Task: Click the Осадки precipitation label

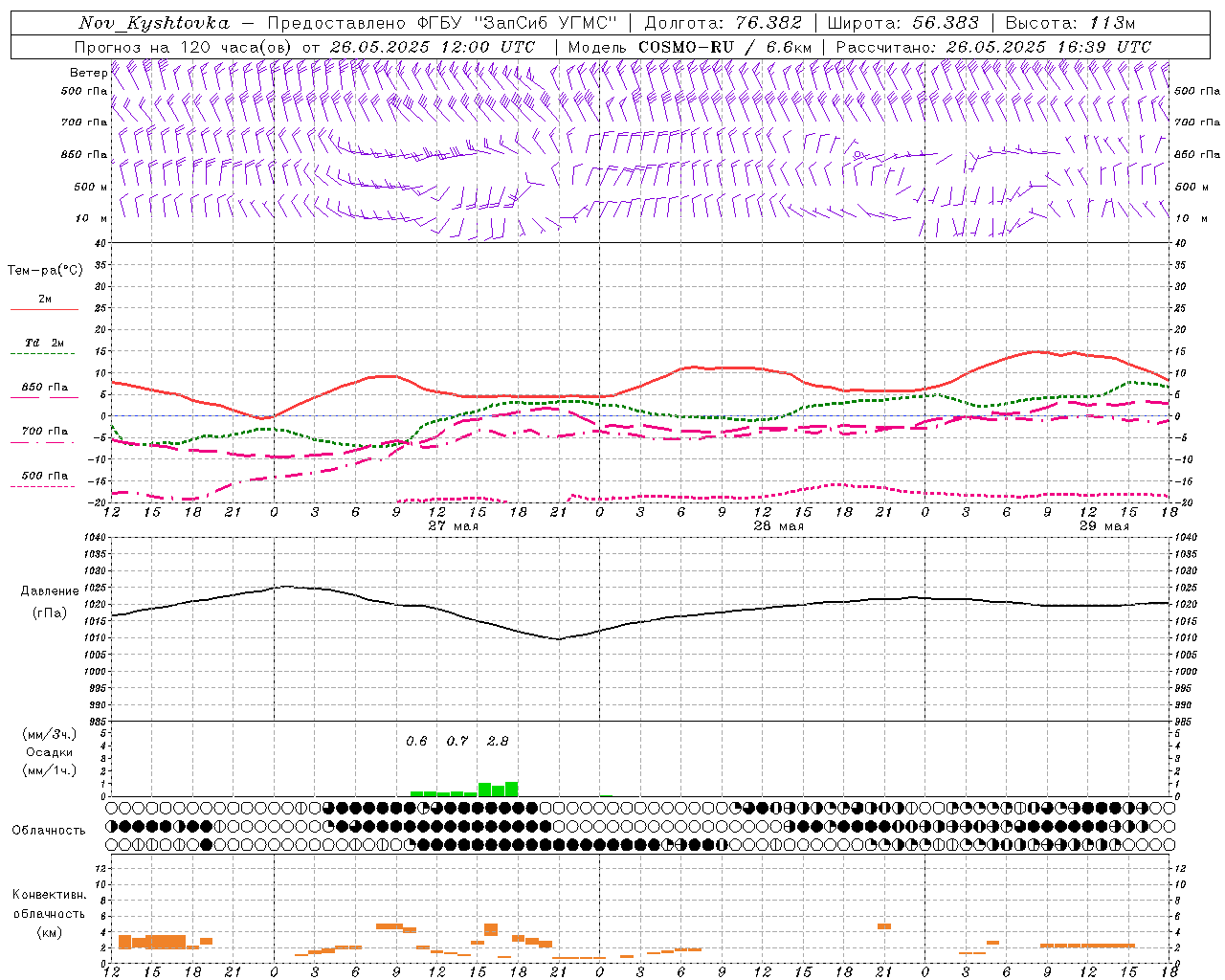Action: point(50,752)
